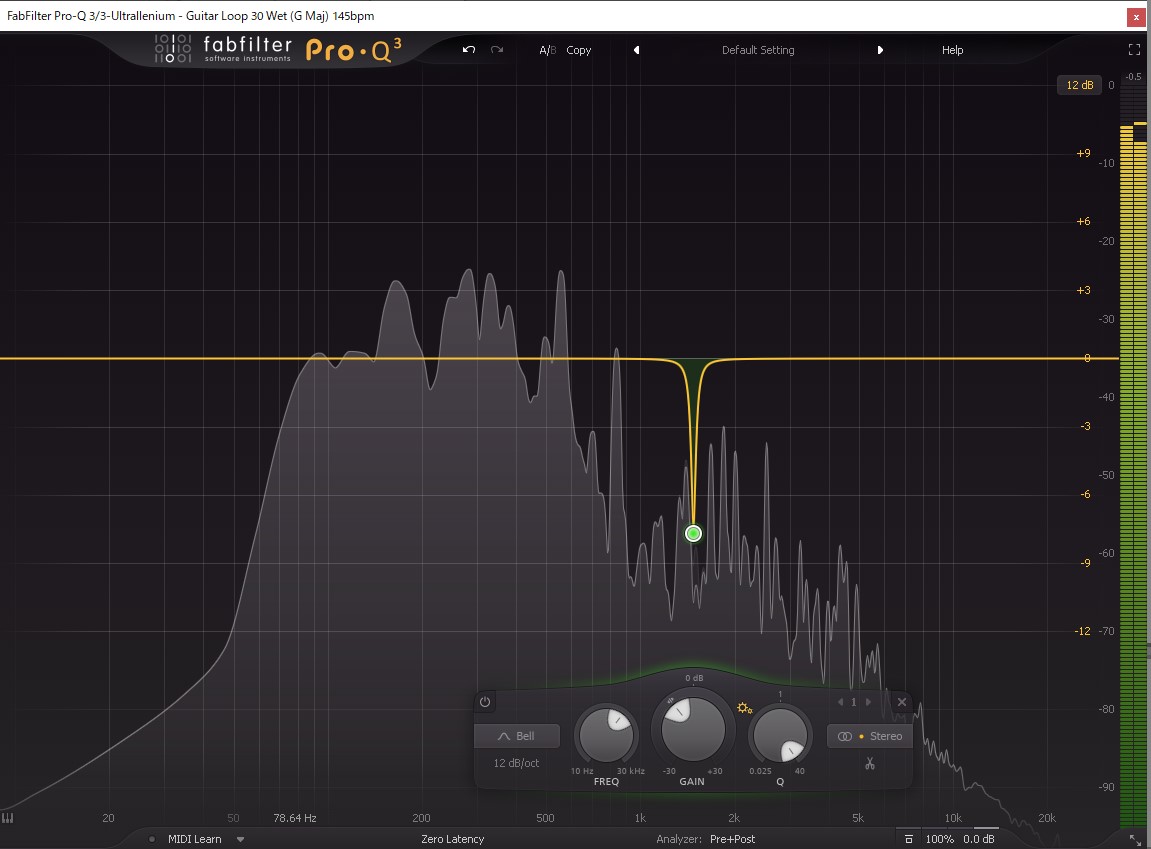Open the 12 dB display range selector

click(x=1079, y=85)
